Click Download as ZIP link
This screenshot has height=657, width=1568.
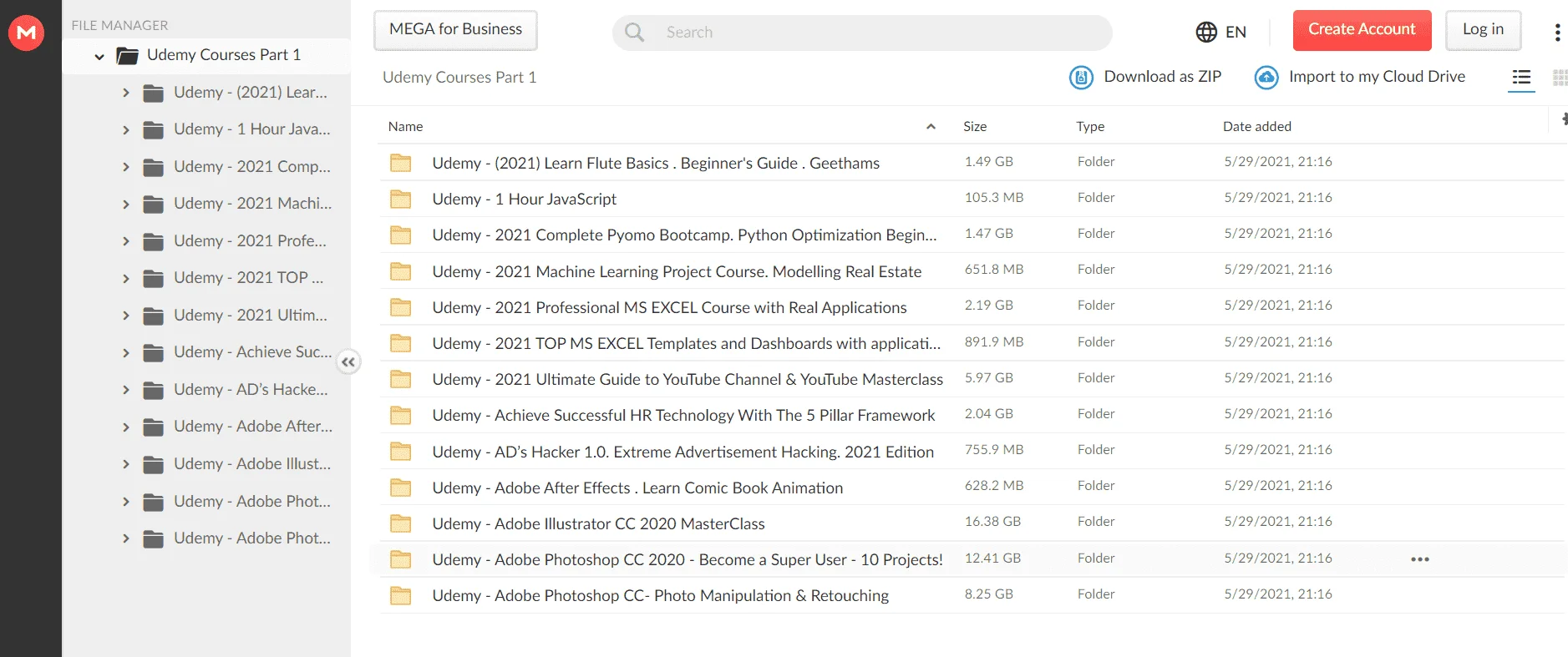click(x=1163, y=77)
